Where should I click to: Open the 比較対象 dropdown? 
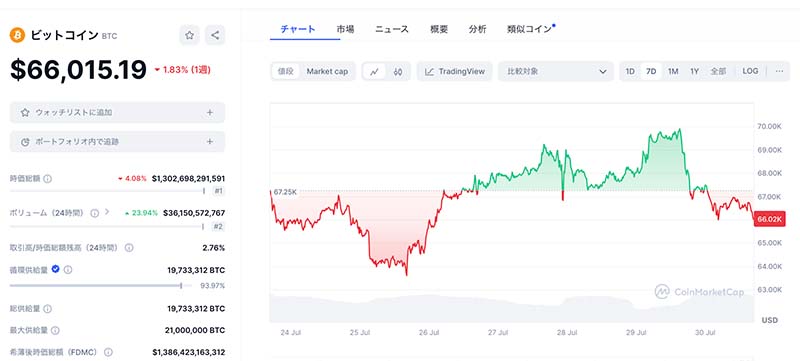tap(556, 72)
